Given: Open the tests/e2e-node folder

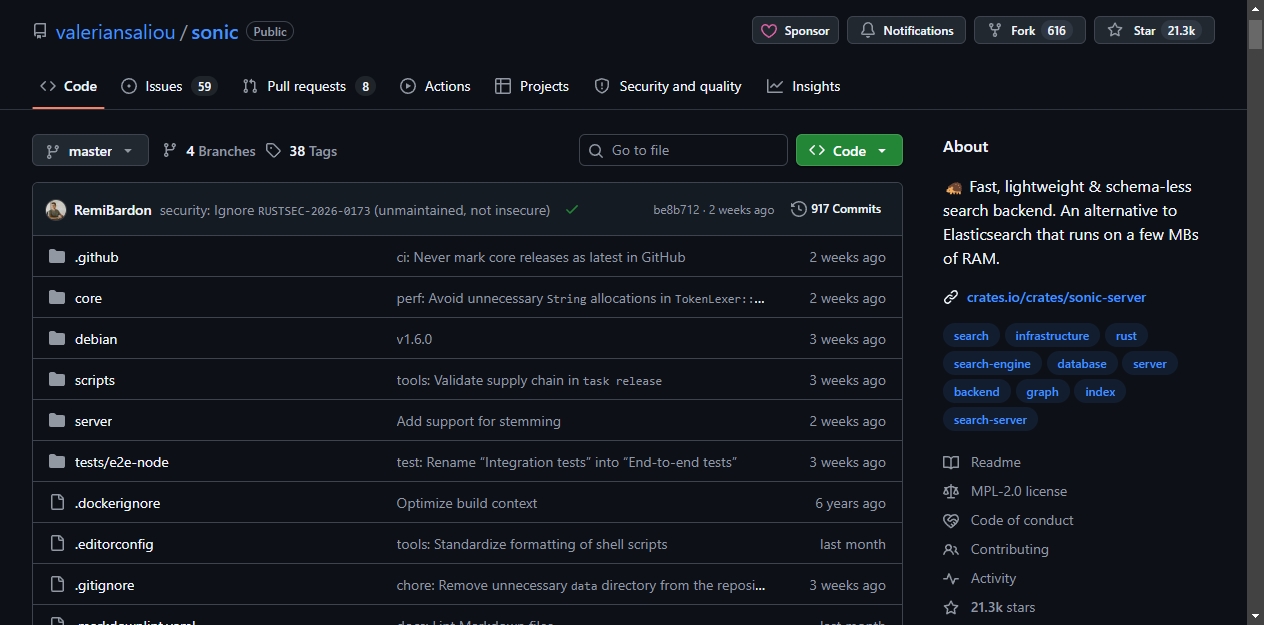Looking at the screenshot, I should pyautogui.click(x=122, y=462).
